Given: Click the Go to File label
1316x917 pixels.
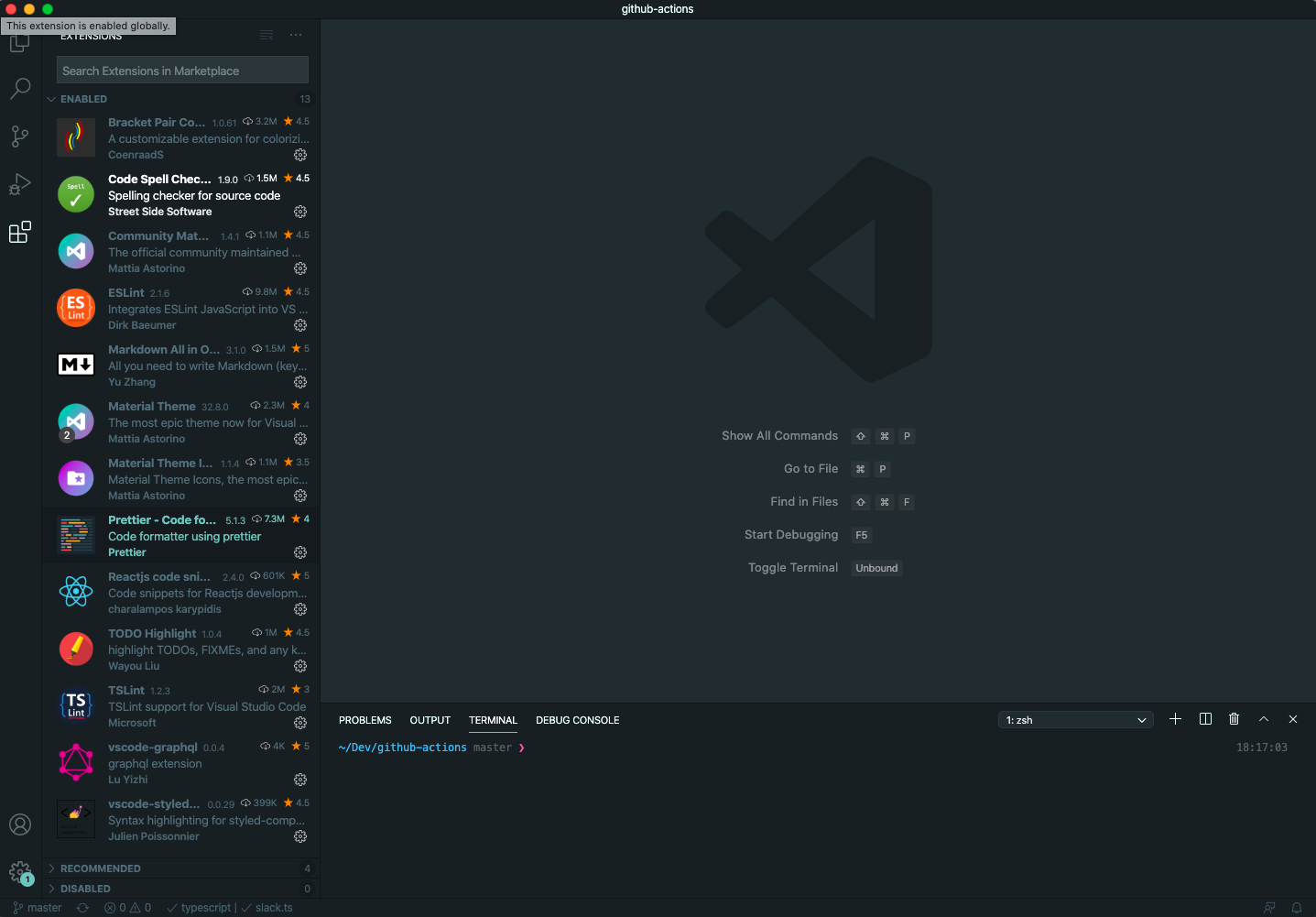Looking at the screenshot, I should 810,469.
